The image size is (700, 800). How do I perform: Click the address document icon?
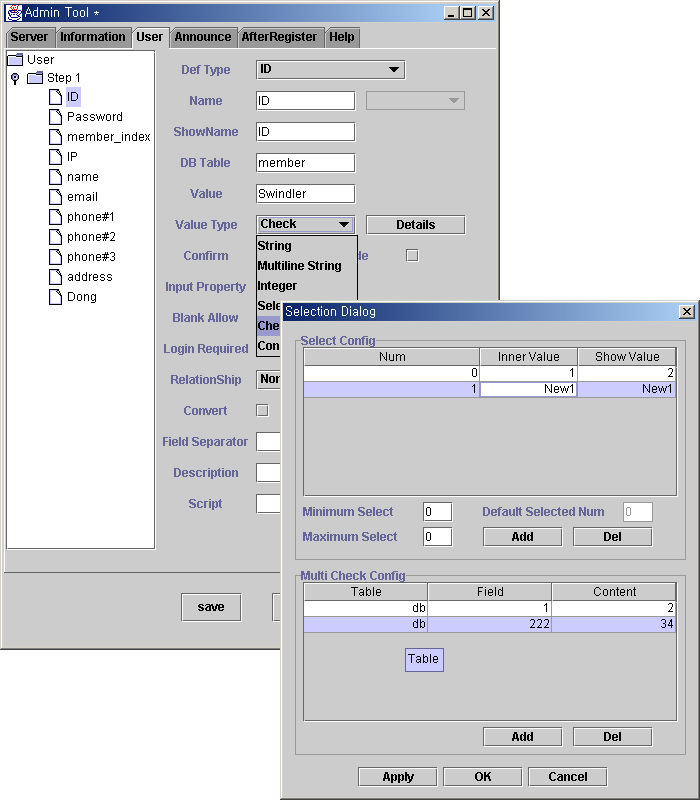tap(56, 277)
